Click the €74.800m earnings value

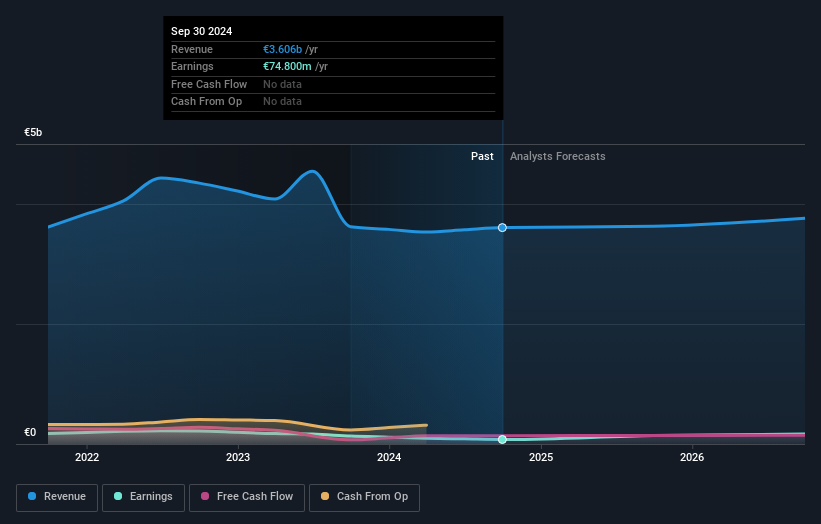pos(287,66)
